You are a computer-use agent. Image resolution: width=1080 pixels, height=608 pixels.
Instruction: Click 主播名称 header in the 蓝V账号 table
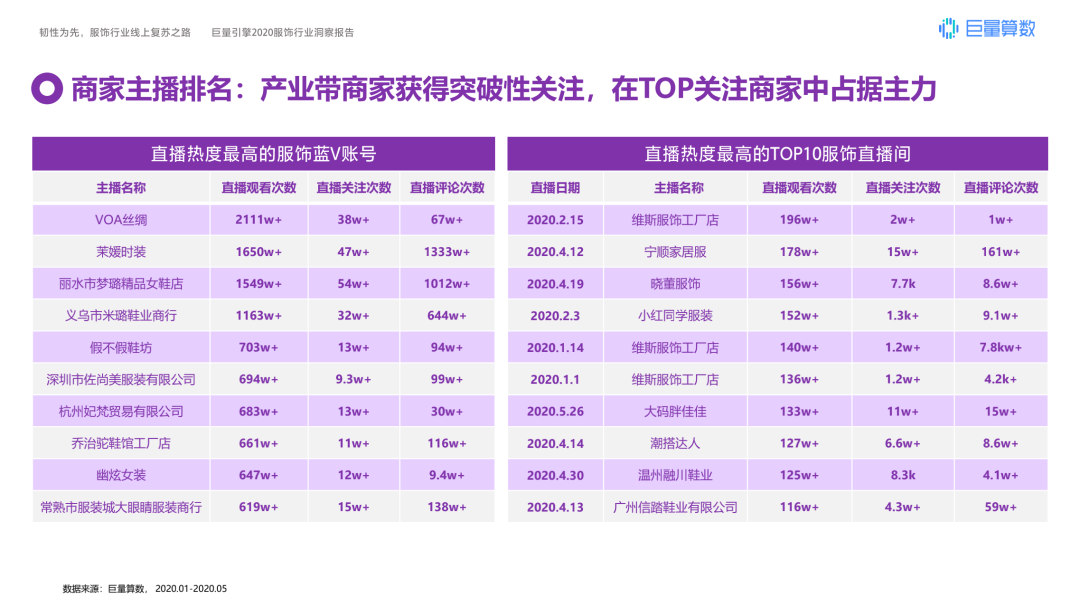(x=121, y=187)
